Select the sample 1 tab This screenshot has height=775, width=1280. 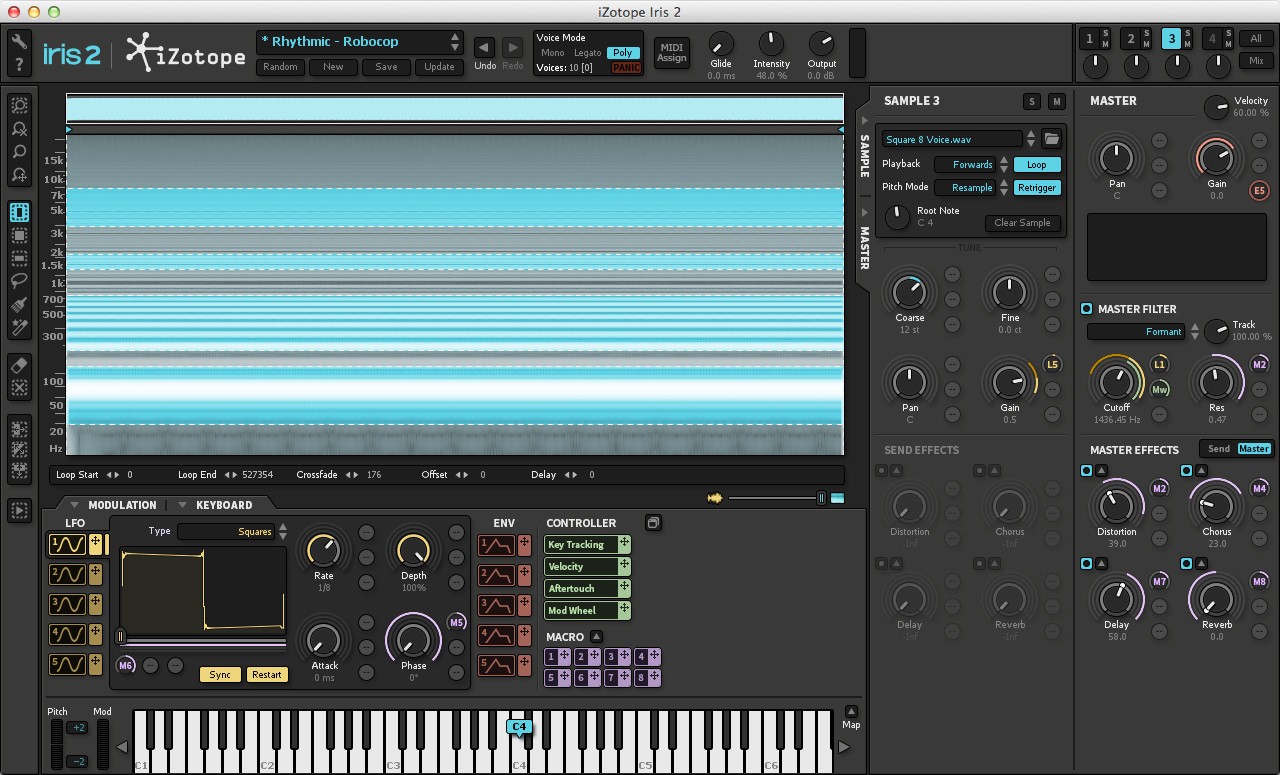click(x=1089, y=39)
